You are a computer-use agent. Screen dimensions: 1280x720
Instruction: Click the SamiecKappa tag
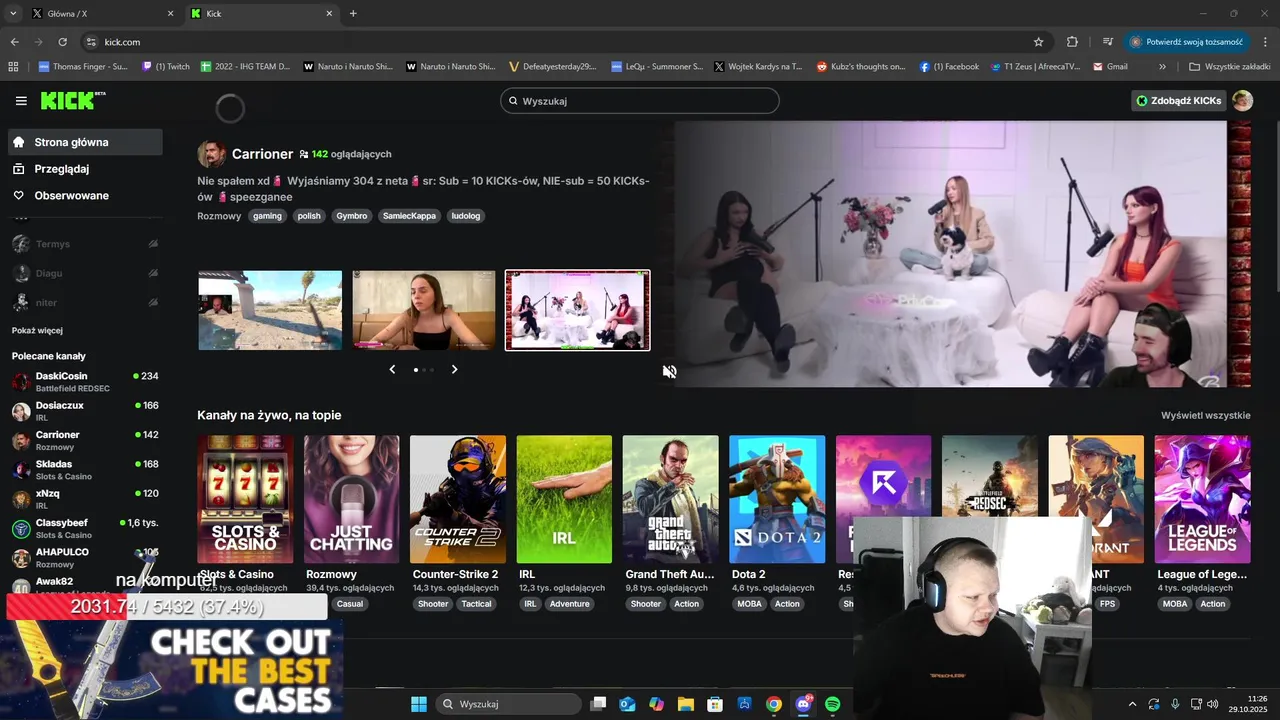coord(410,216)
